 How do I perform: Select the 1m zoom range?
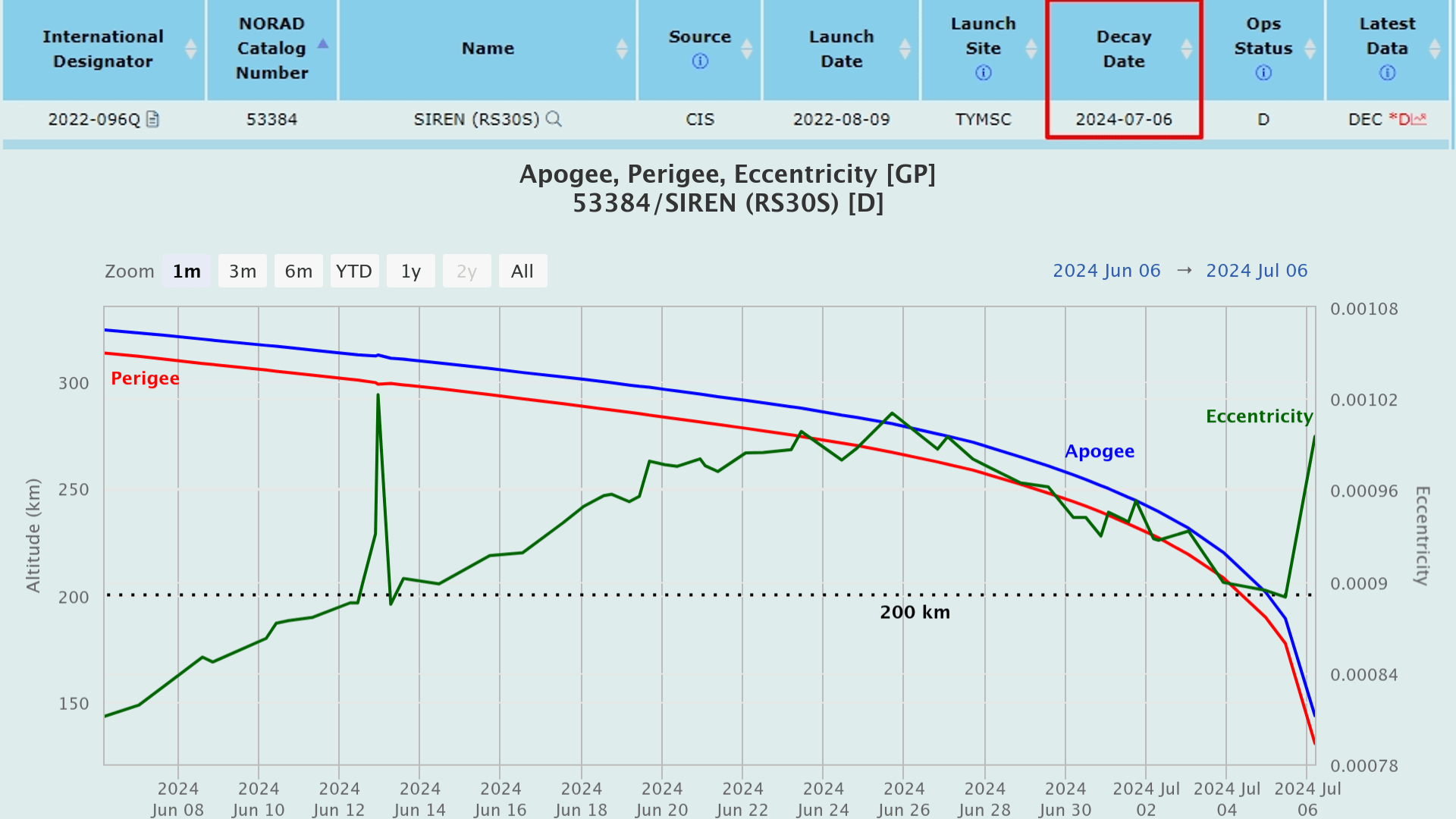pos(187,271)
